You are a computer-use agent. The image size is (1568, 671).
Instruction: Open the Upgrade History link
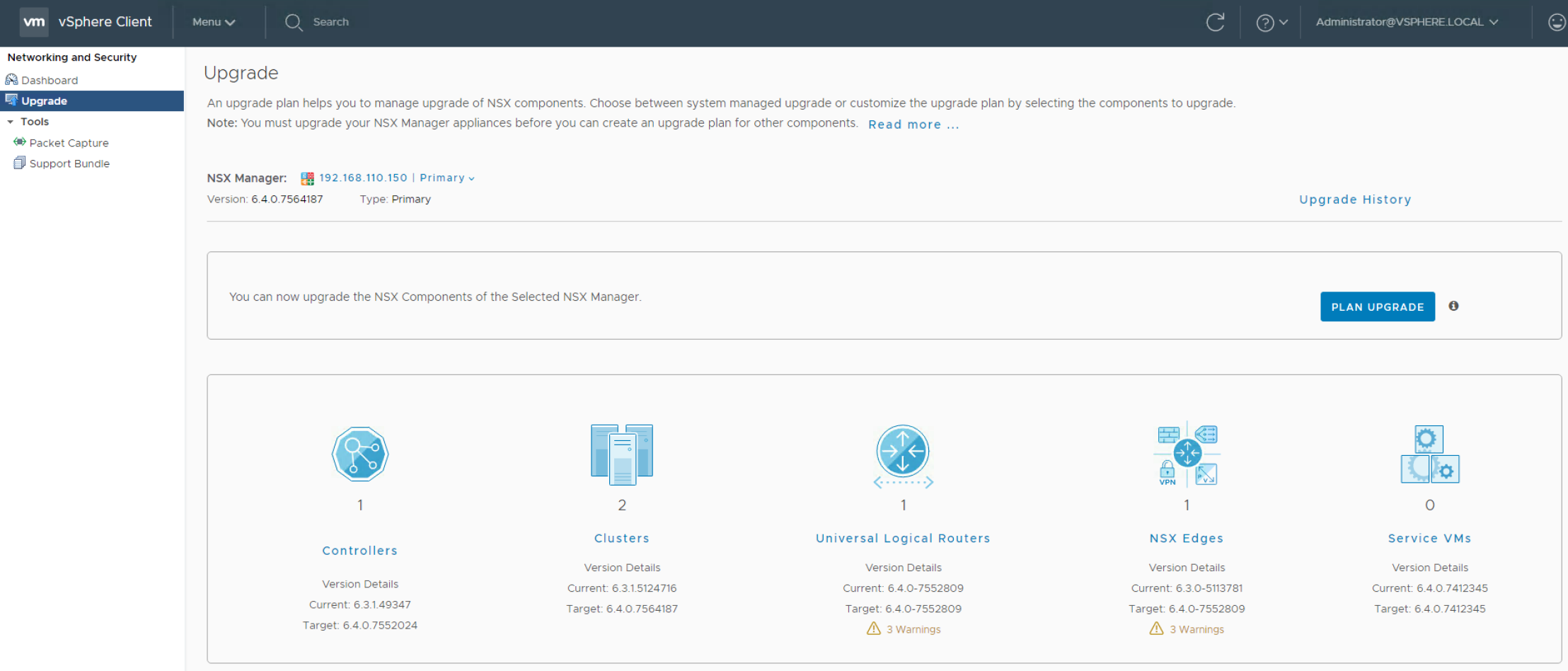(1354, 200)
